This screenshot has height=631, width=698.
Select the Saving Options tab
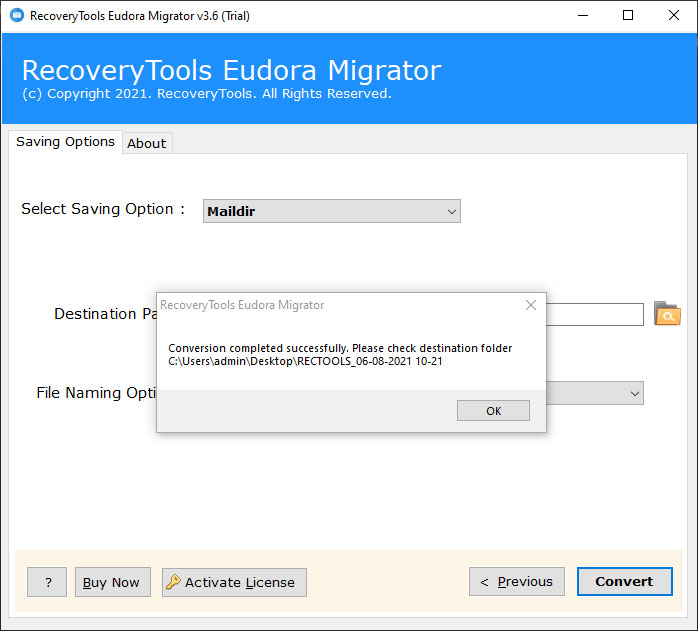[65, 142]
